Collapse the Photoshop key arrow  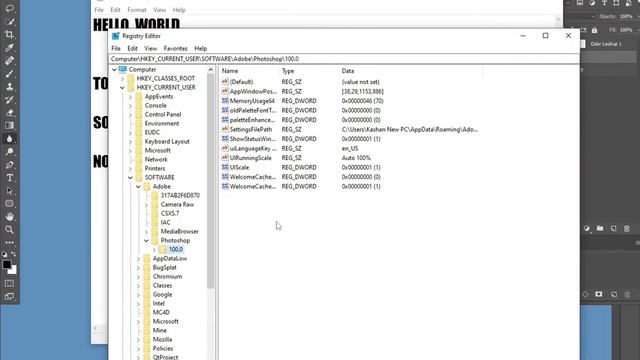[x=146, y=240]
